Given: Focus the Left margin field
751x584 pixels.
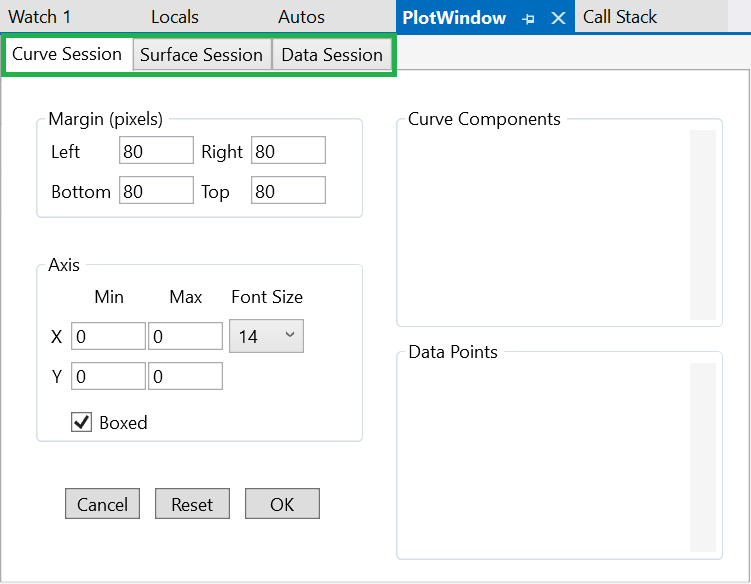Looking at the screenshot, I should (156, 150).
